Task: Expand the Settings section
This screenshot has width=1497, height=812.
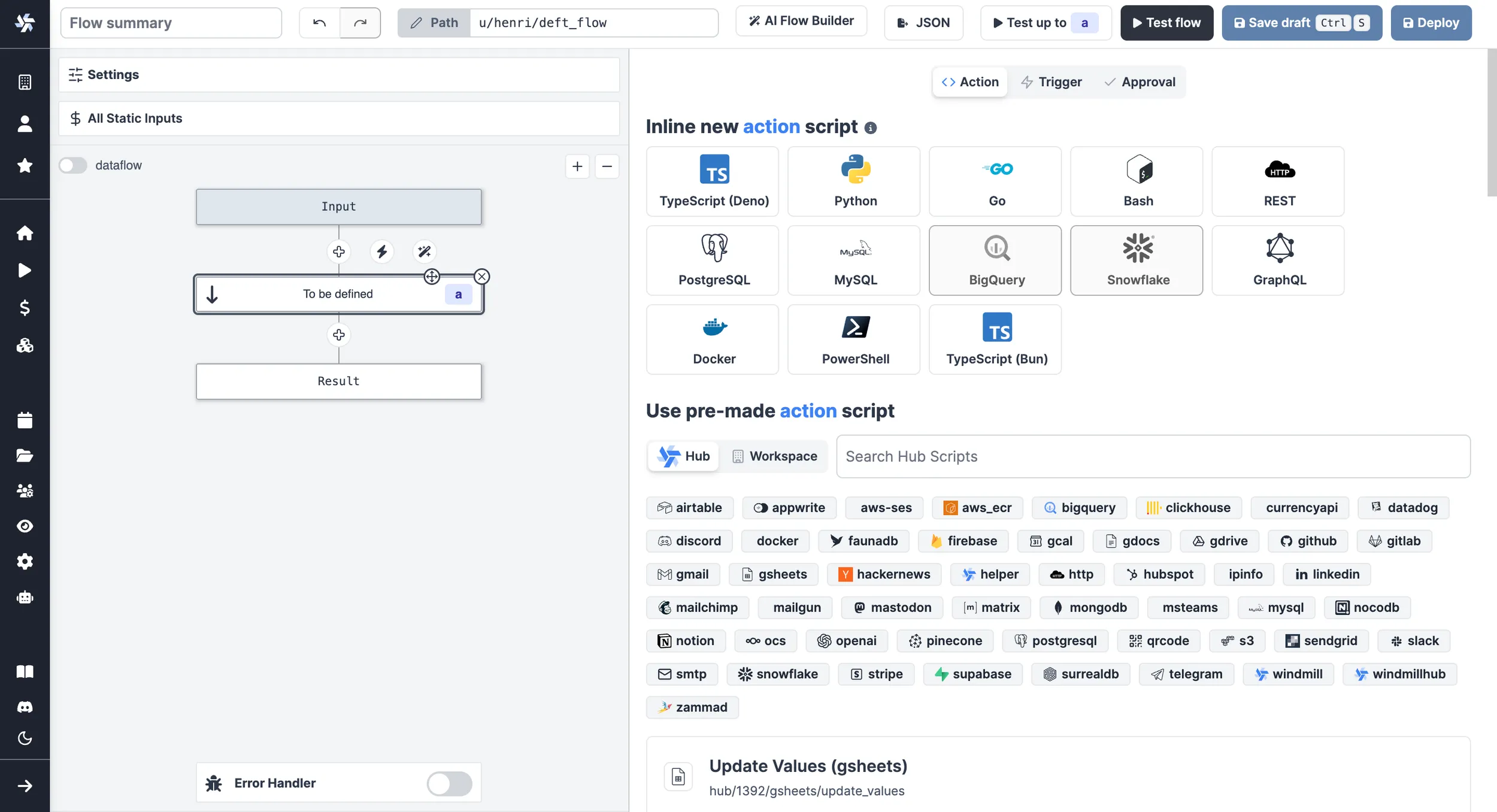Action: click(x=338, y=75)
